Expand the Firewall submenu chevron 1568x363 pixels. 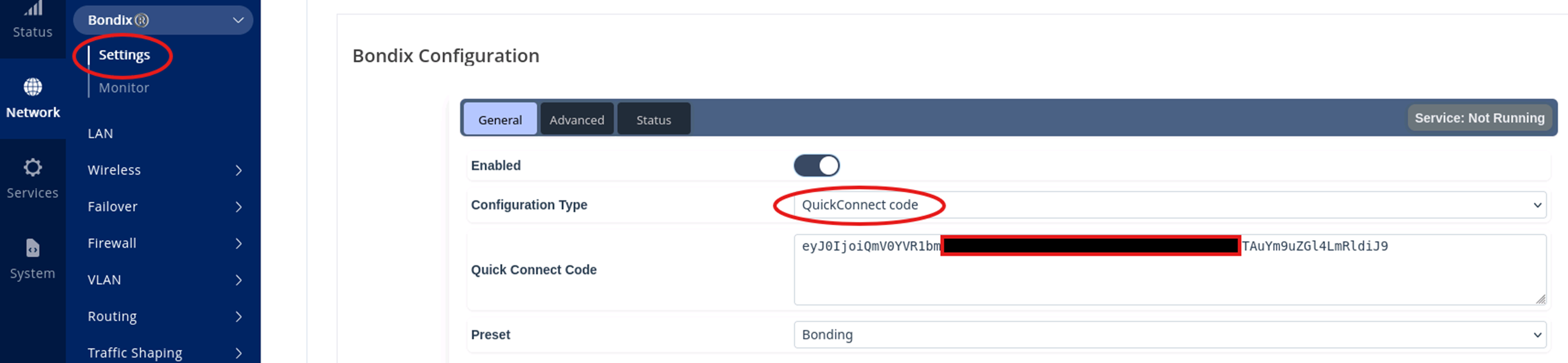coord(239,243)
